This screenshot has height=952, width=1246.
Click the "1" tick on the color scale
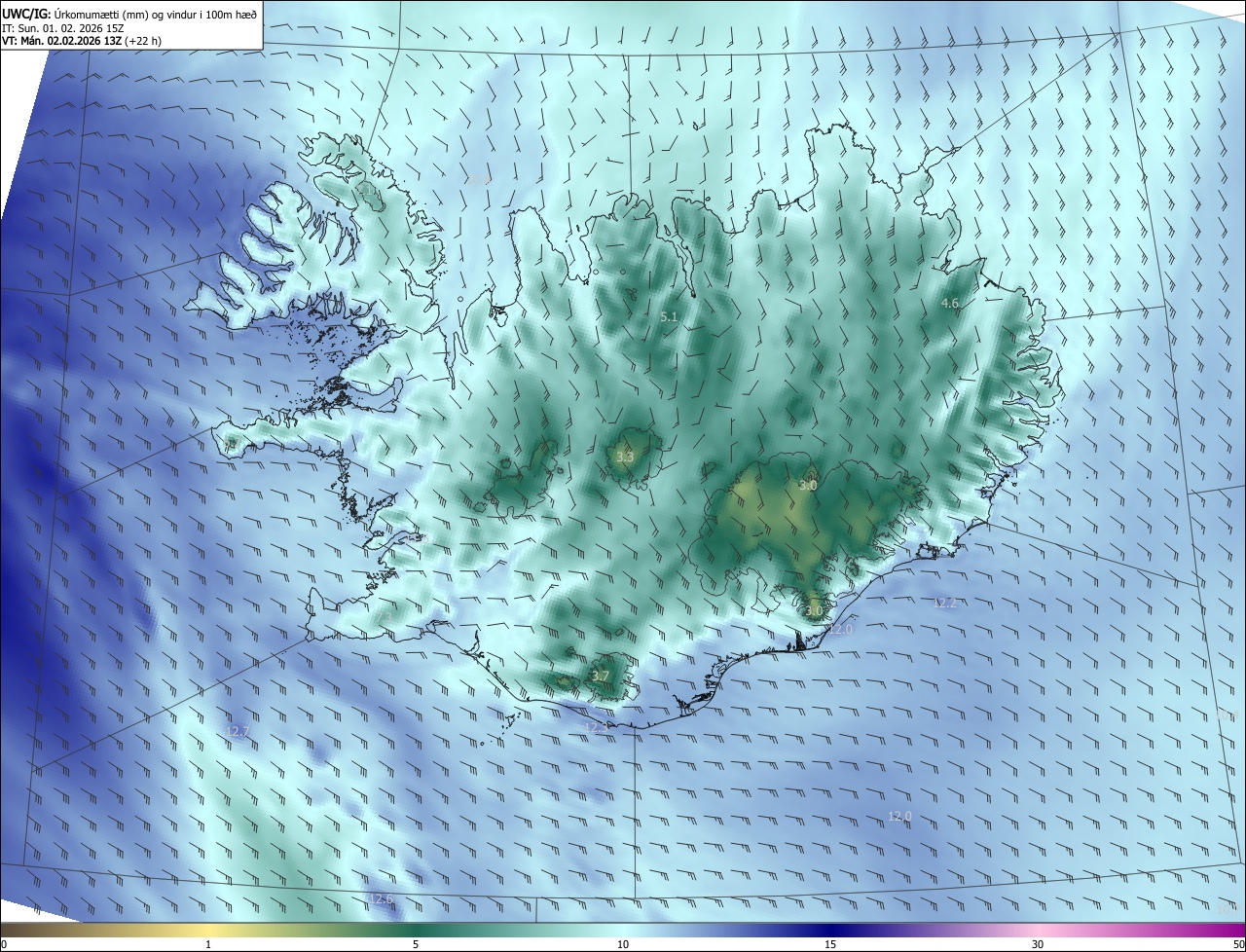click(208, 945)
